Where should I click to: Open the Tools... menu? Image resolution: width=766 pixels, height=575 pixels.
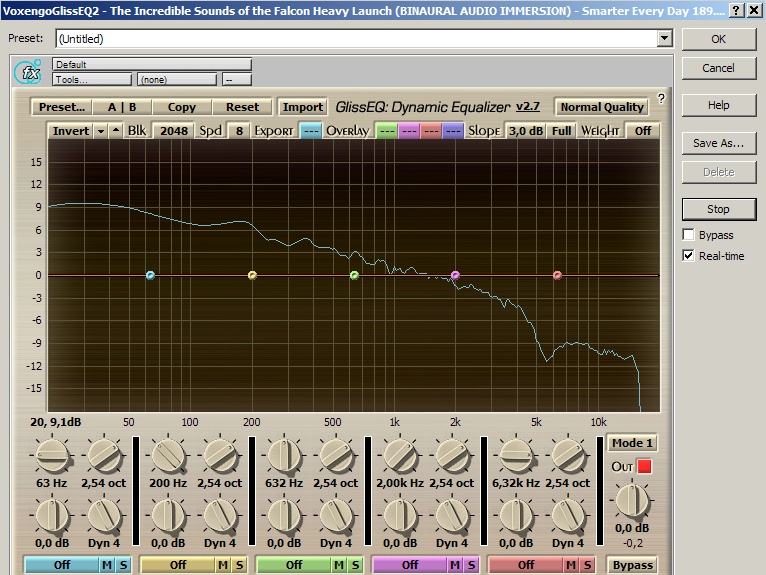point(92,79)
